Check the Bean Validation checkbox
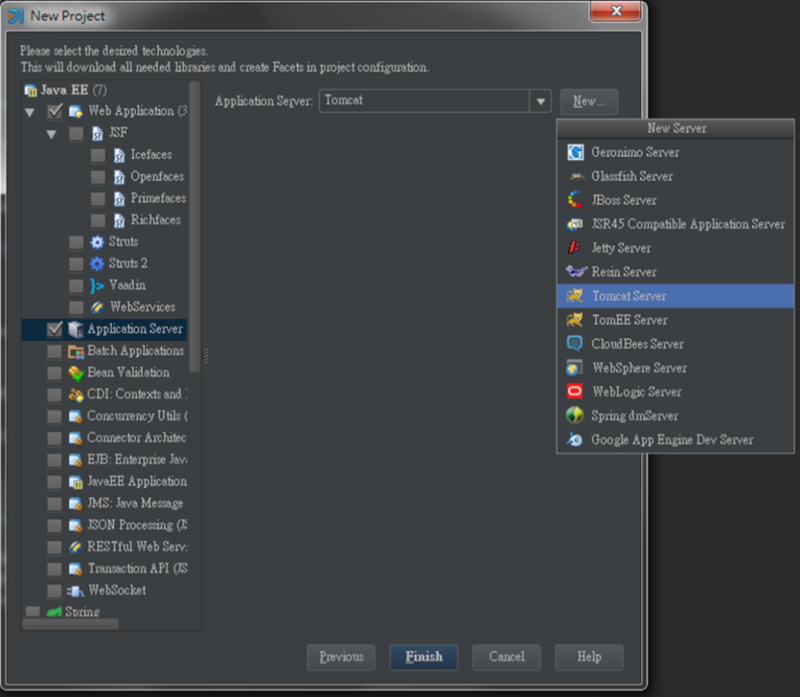 tap(54, 373)
